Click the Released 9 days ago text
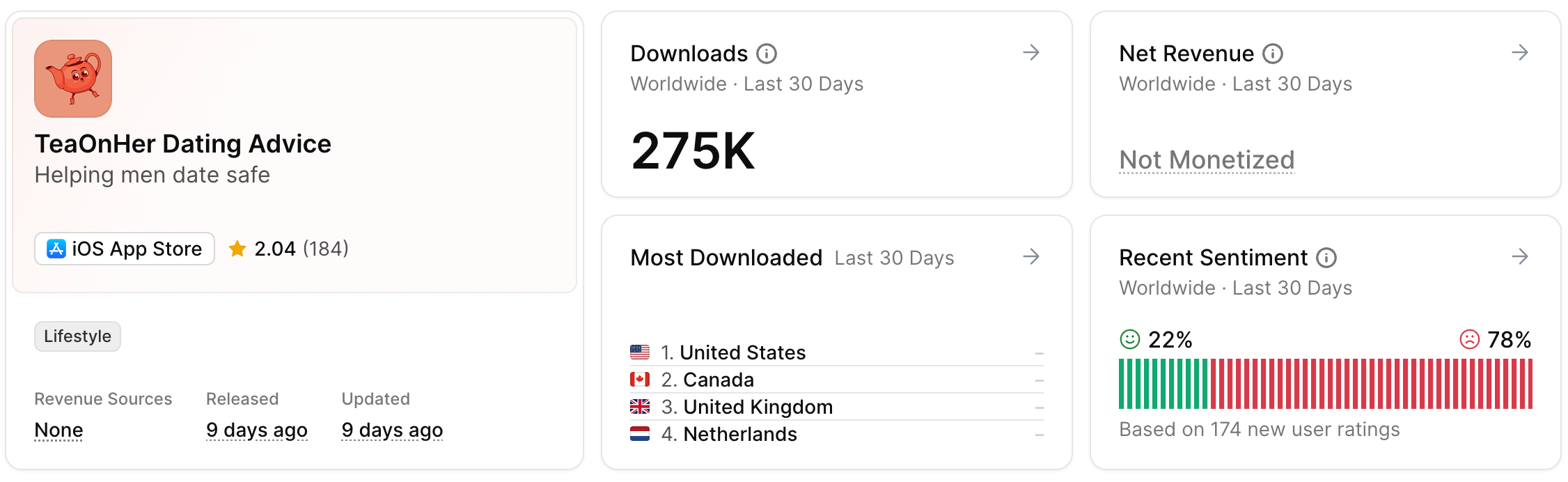Image resolution: width=1568 pixels, height=482 pixels. click(257, 430)
